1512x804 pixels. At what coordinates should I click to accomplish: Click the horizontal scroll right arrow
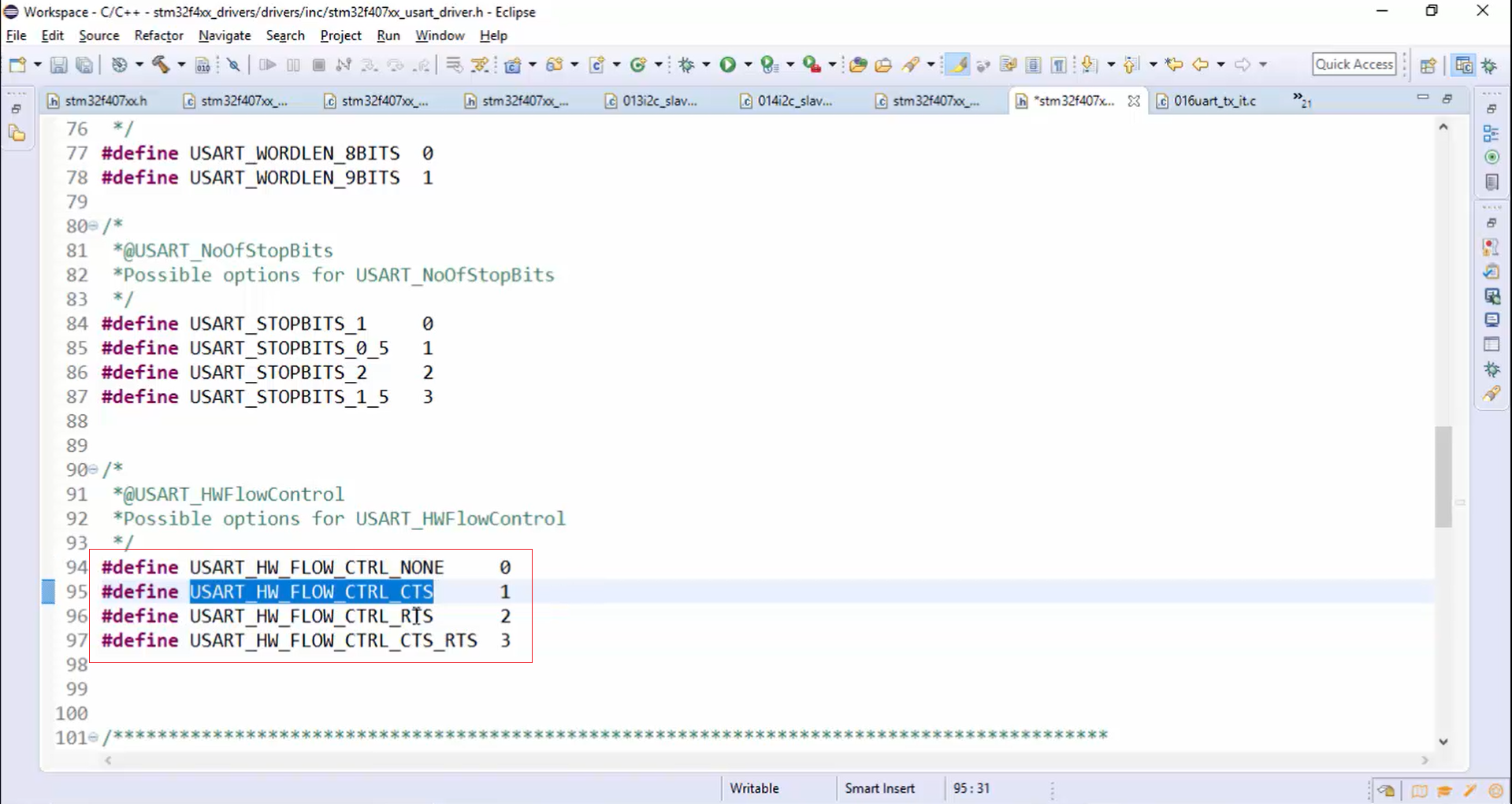[1425, 760]
